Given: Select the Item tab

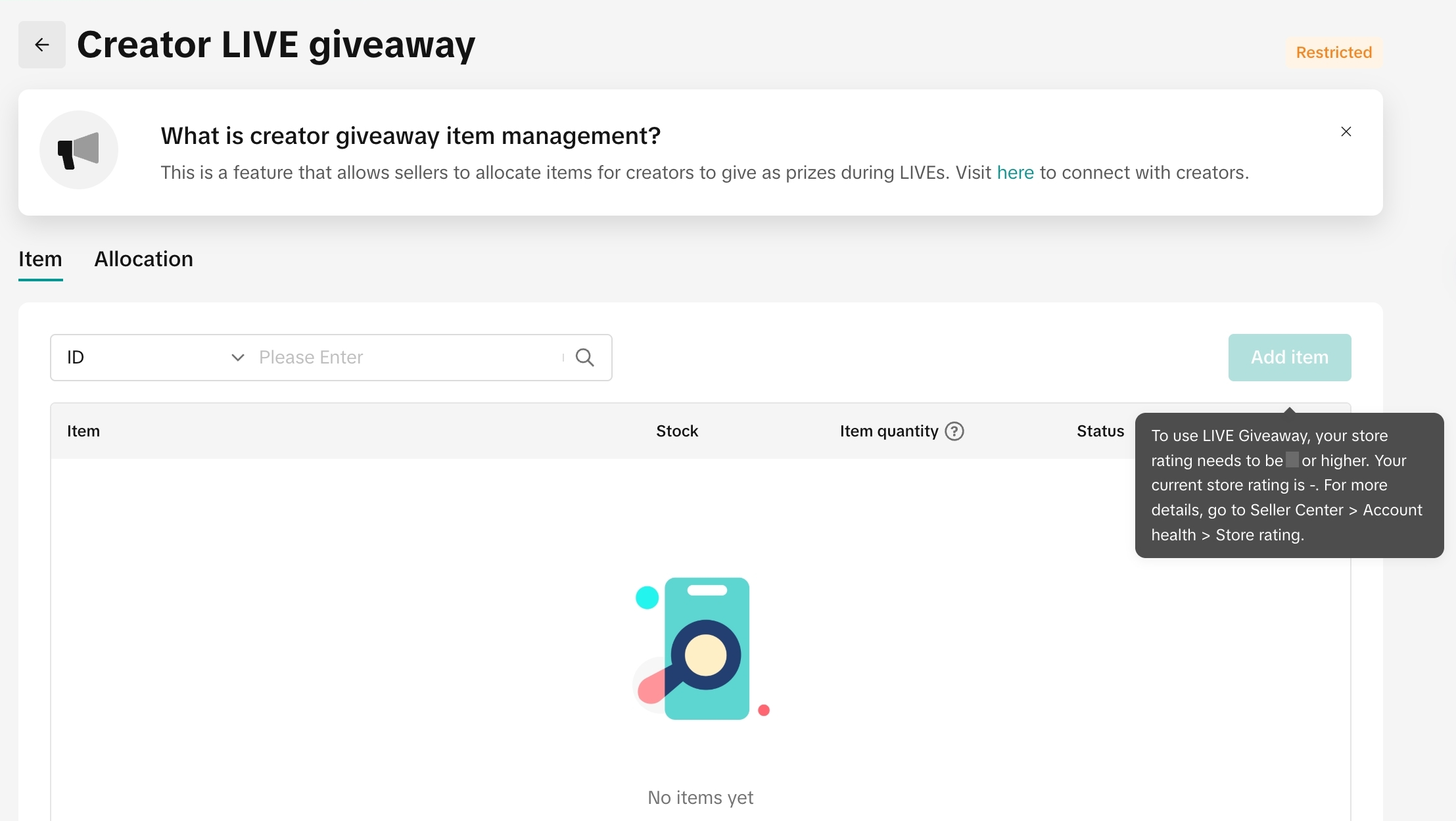Looking at the screenshot, I should 40,259.
